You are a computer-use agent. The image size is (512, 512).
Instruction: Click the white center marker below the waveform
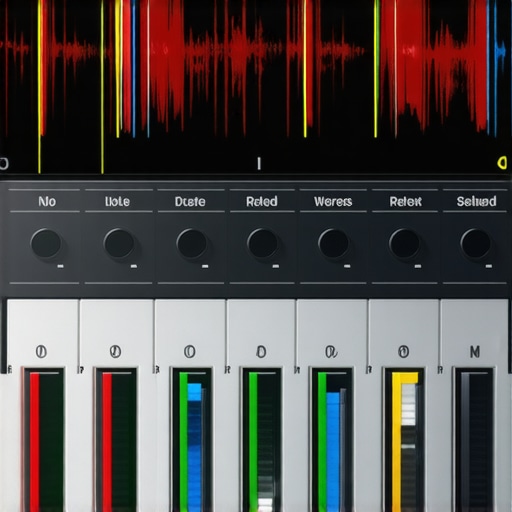259,164
